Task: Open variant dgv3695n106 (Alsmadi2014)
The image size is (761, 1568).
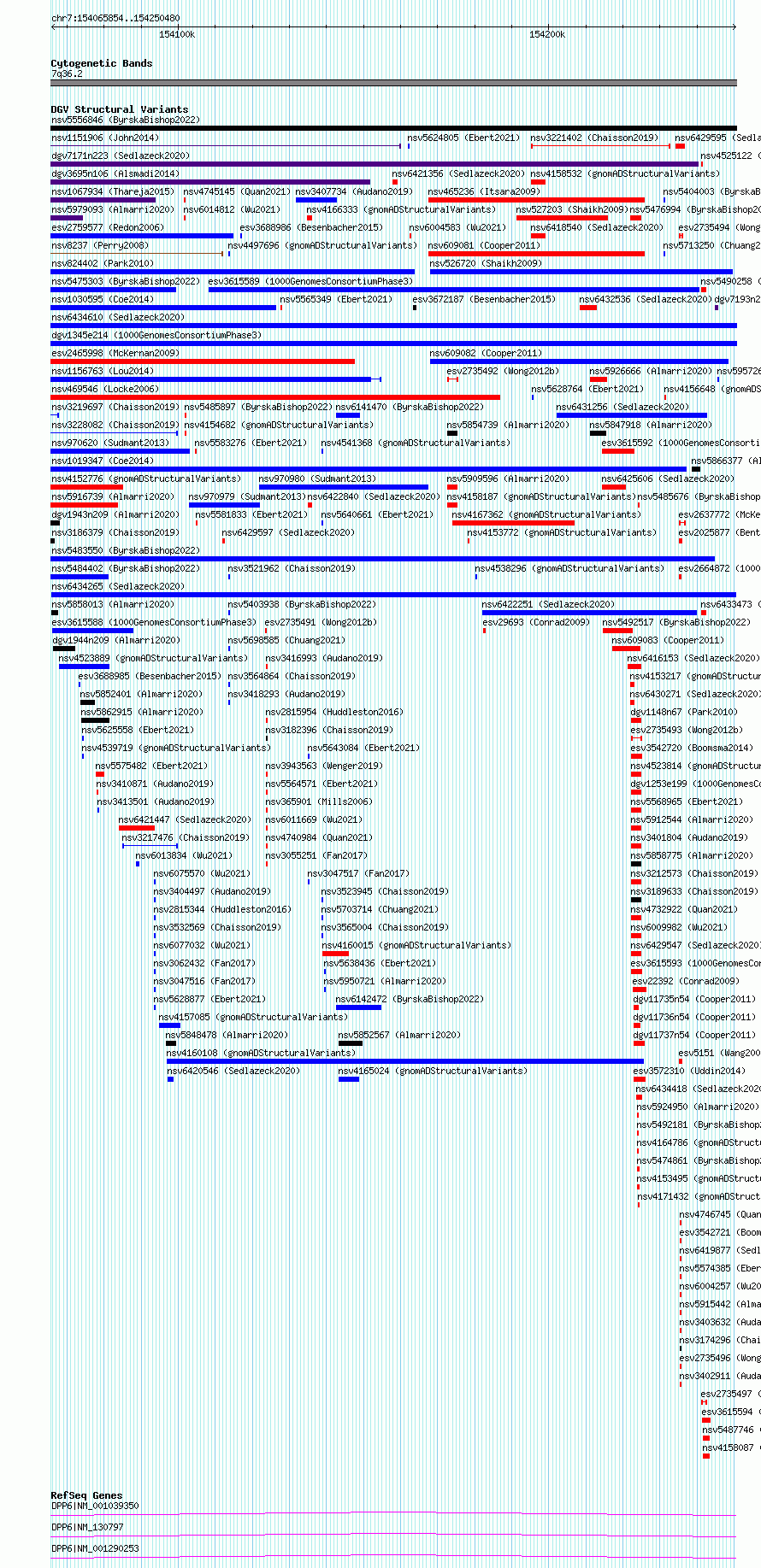Action: point(115,173)
